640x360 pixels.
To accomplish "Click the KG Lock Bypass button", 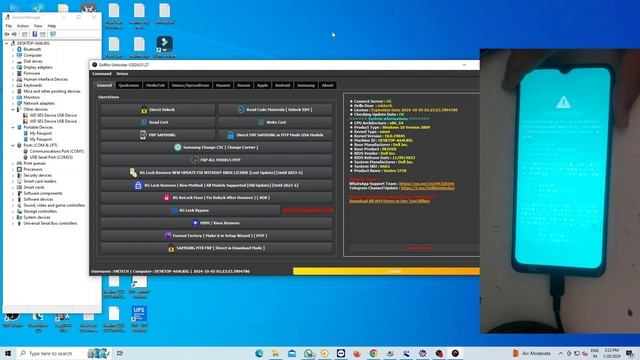I will pos(190,210).
